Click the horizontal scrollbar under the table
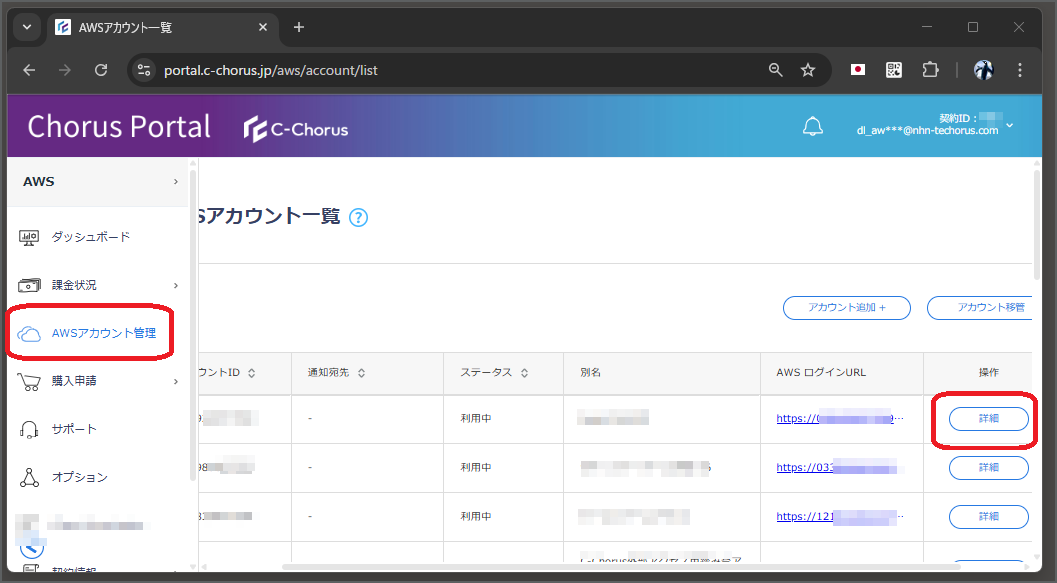Viewport: 1057px width, 583px height. click(620, 566)
